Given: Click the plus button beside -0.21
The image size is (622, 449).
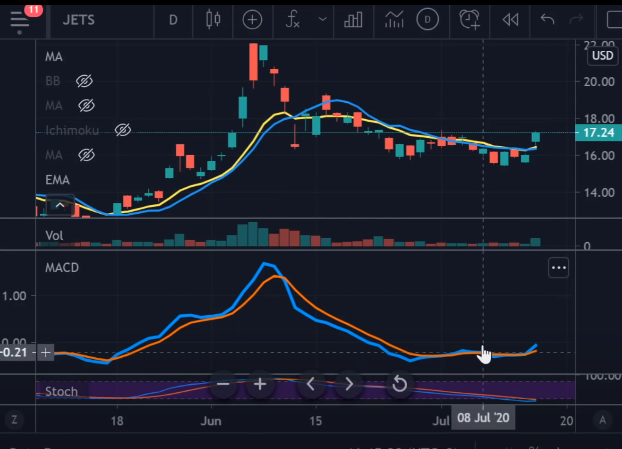Looking at the screenshot, I should click(x=46, y=352).
